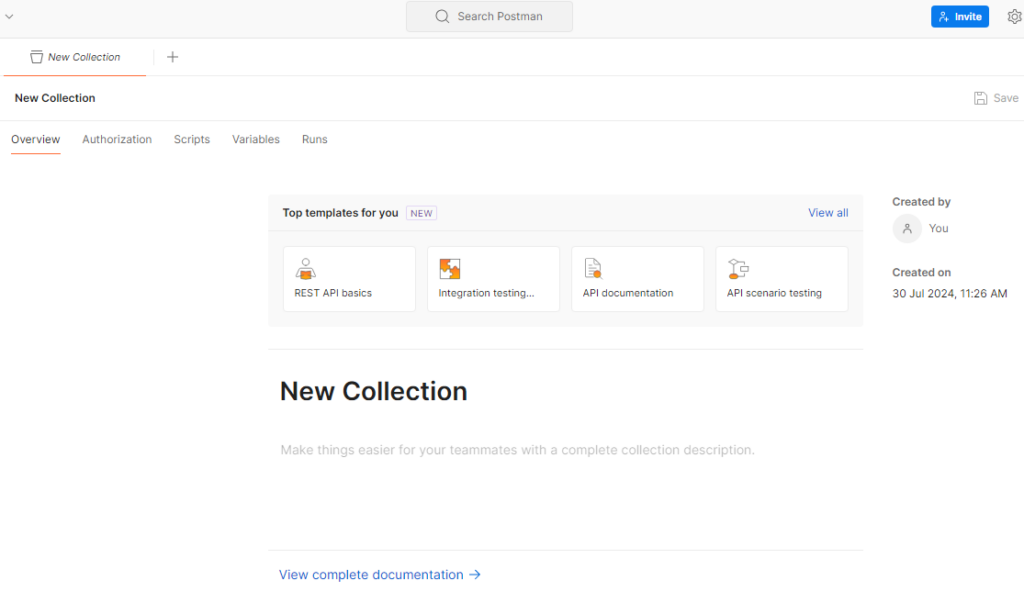Screen dimensions: 1024x592
Task: Save the collection with Save button
Action: [x=996, y=98]
